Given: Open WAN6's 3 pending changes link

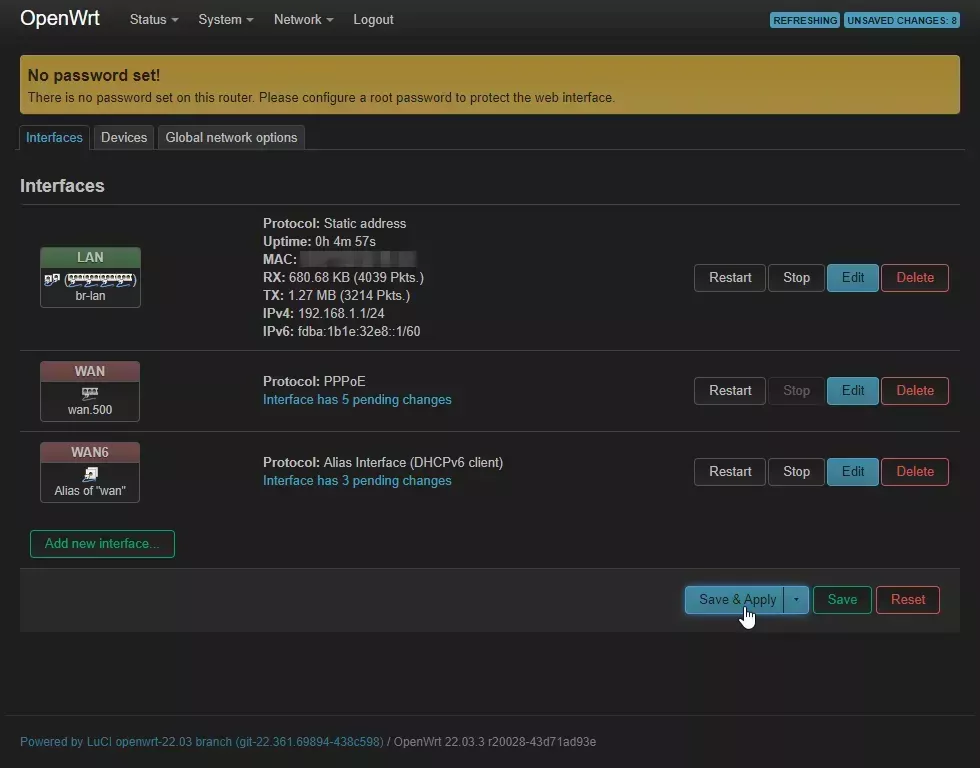Looking at the screenshot, I should (357, 481).
